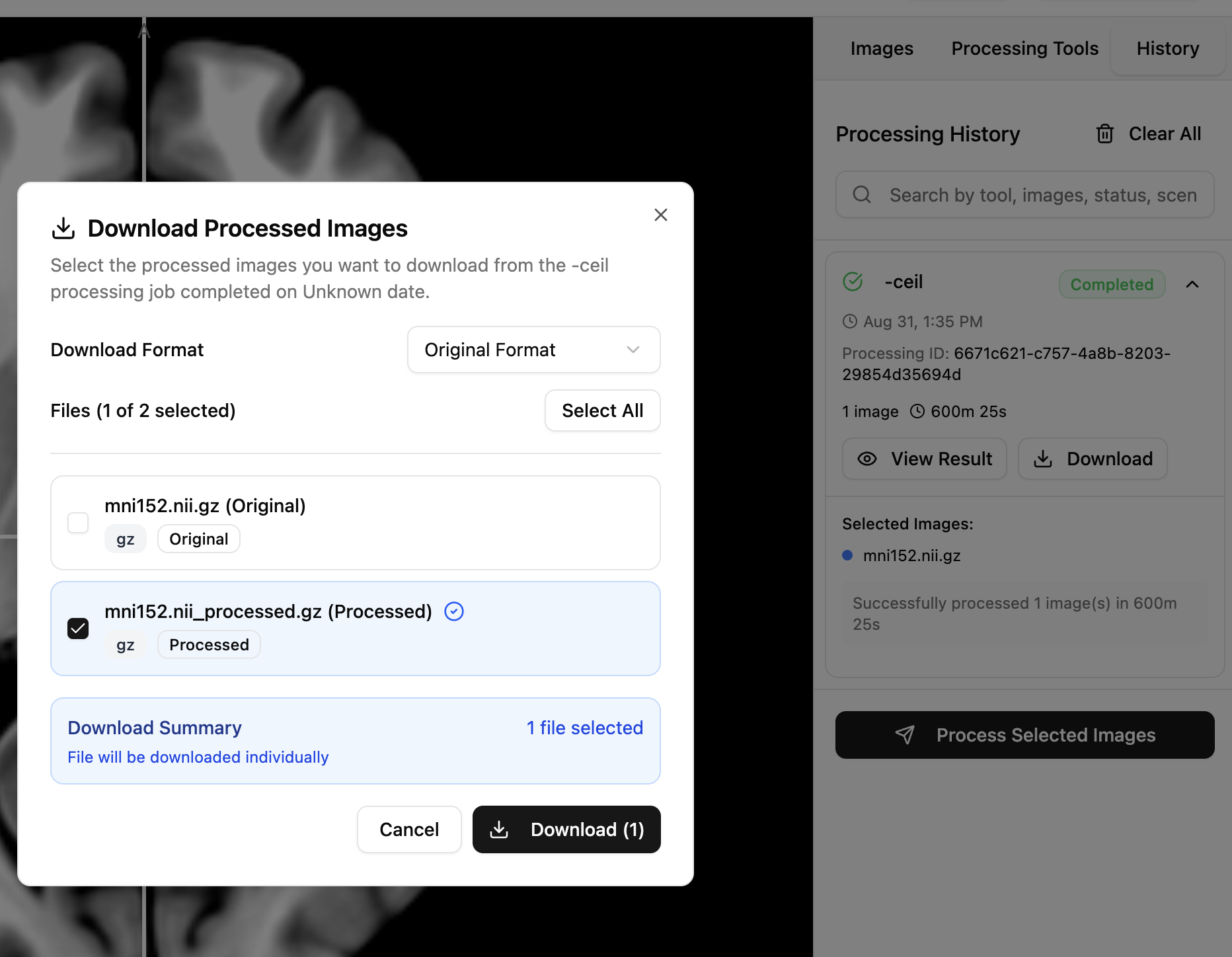Check the mni152.nii.gz Original file checkbox
Viewport: 1232px width, 957px height.
pyautogui.click(x=78, y=523)
